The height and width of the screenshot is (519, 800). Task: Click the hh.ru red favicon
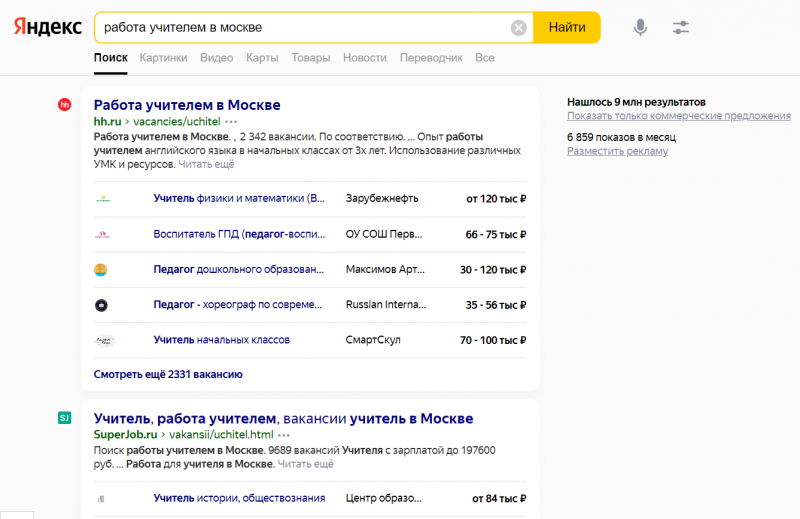click(x=65, y=105)
